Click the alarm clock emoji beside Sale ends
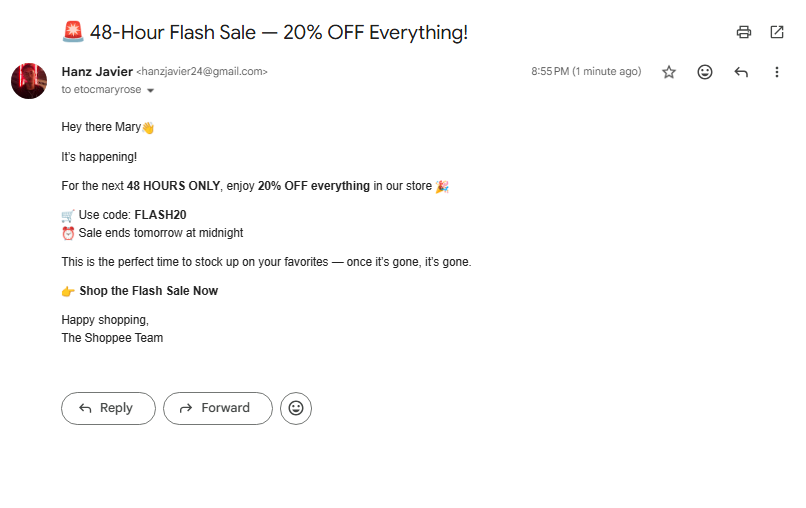This screenshot has width=806, height=508. click(68, 233)
